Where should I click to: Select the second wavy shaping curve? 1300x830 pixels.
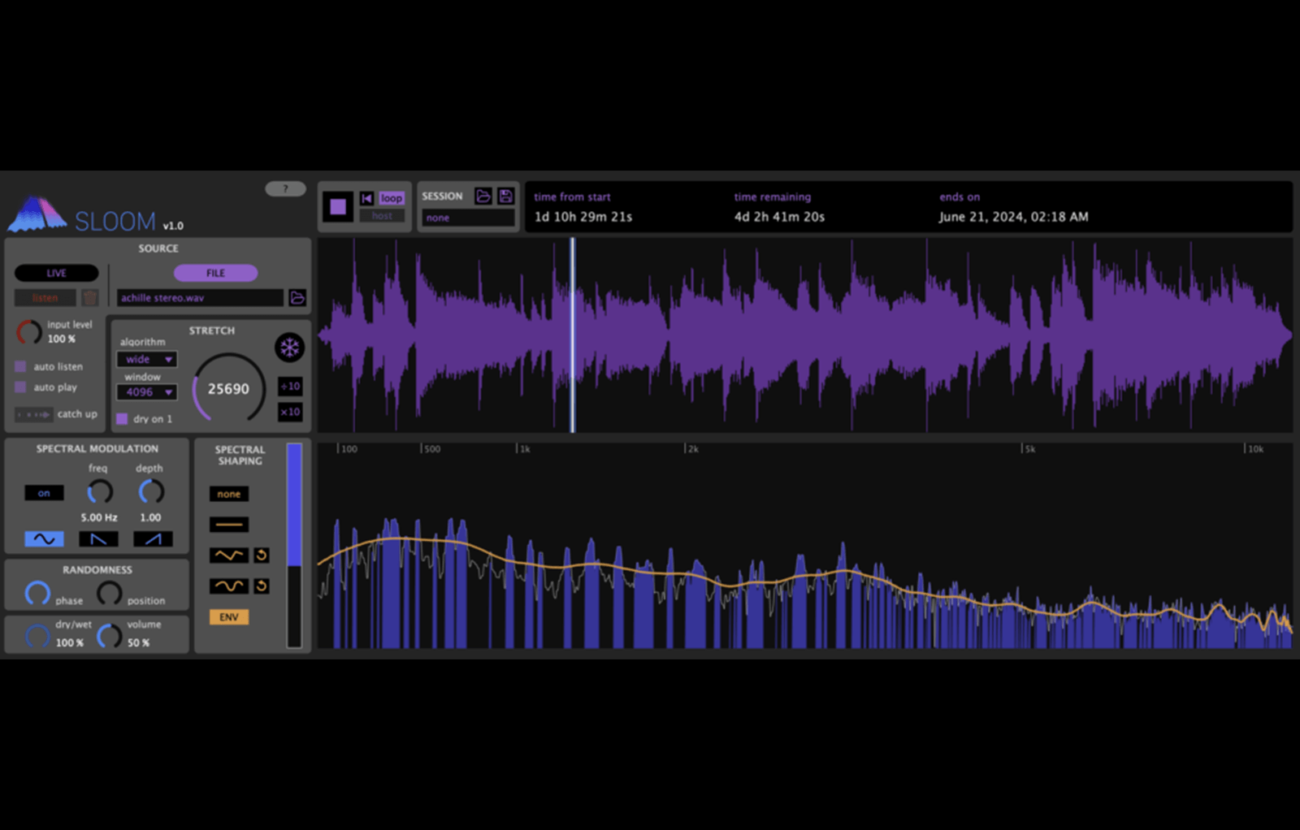pos(229,586)
